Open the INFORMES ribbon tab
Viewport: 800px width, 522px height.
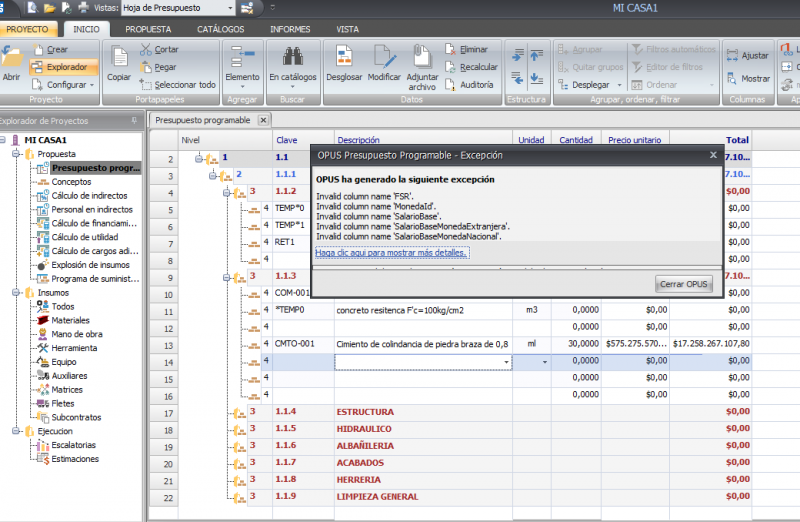point(289,30)
